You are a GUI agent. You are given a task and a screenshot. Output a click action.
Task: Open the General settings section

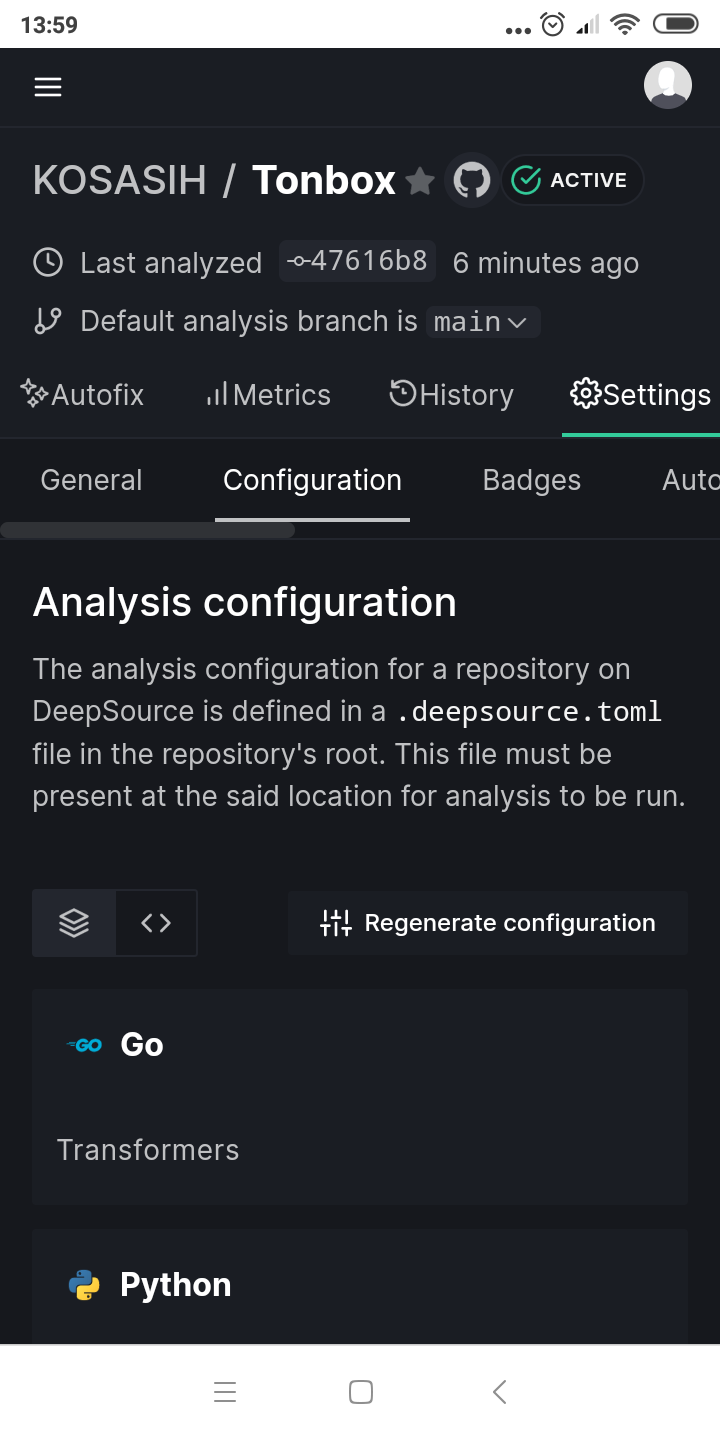click(91, 481)
